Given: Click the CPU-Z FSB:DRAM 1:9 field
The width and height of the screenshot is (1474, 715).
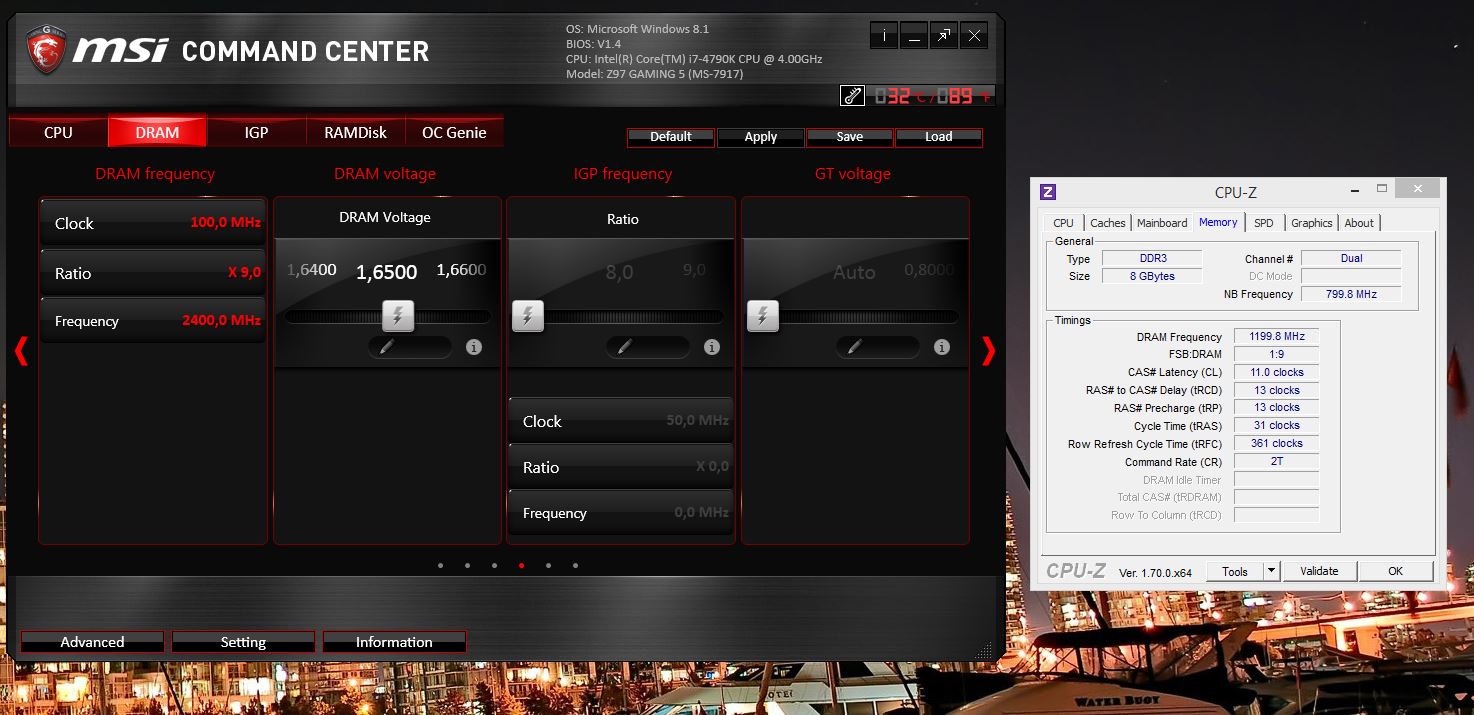Looking at the screenshot, I should pos(1276,354).
